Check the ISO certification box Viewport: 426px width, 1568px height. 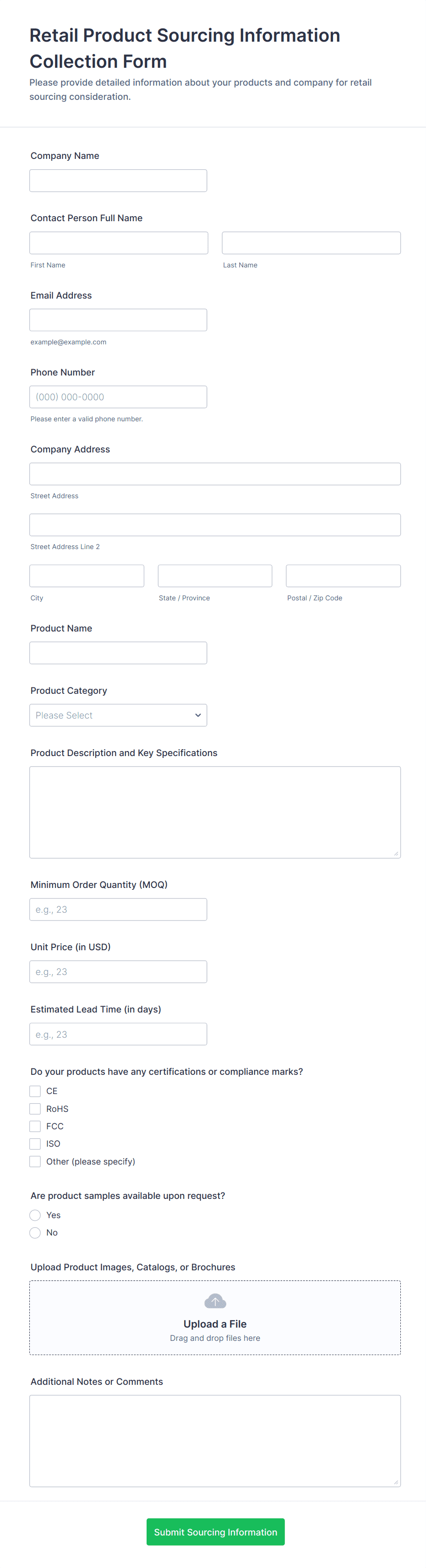35,1144
